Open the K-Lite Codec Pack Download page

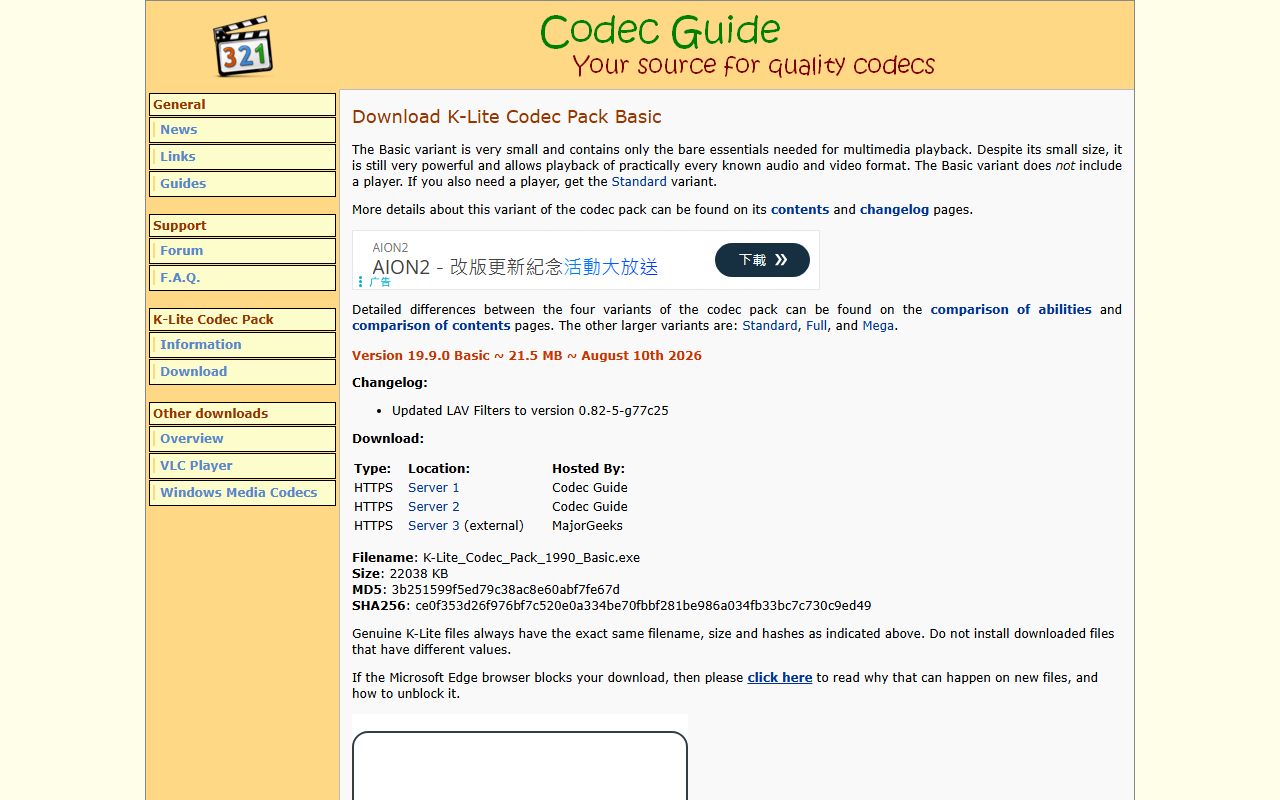click(x=243, y=372)
